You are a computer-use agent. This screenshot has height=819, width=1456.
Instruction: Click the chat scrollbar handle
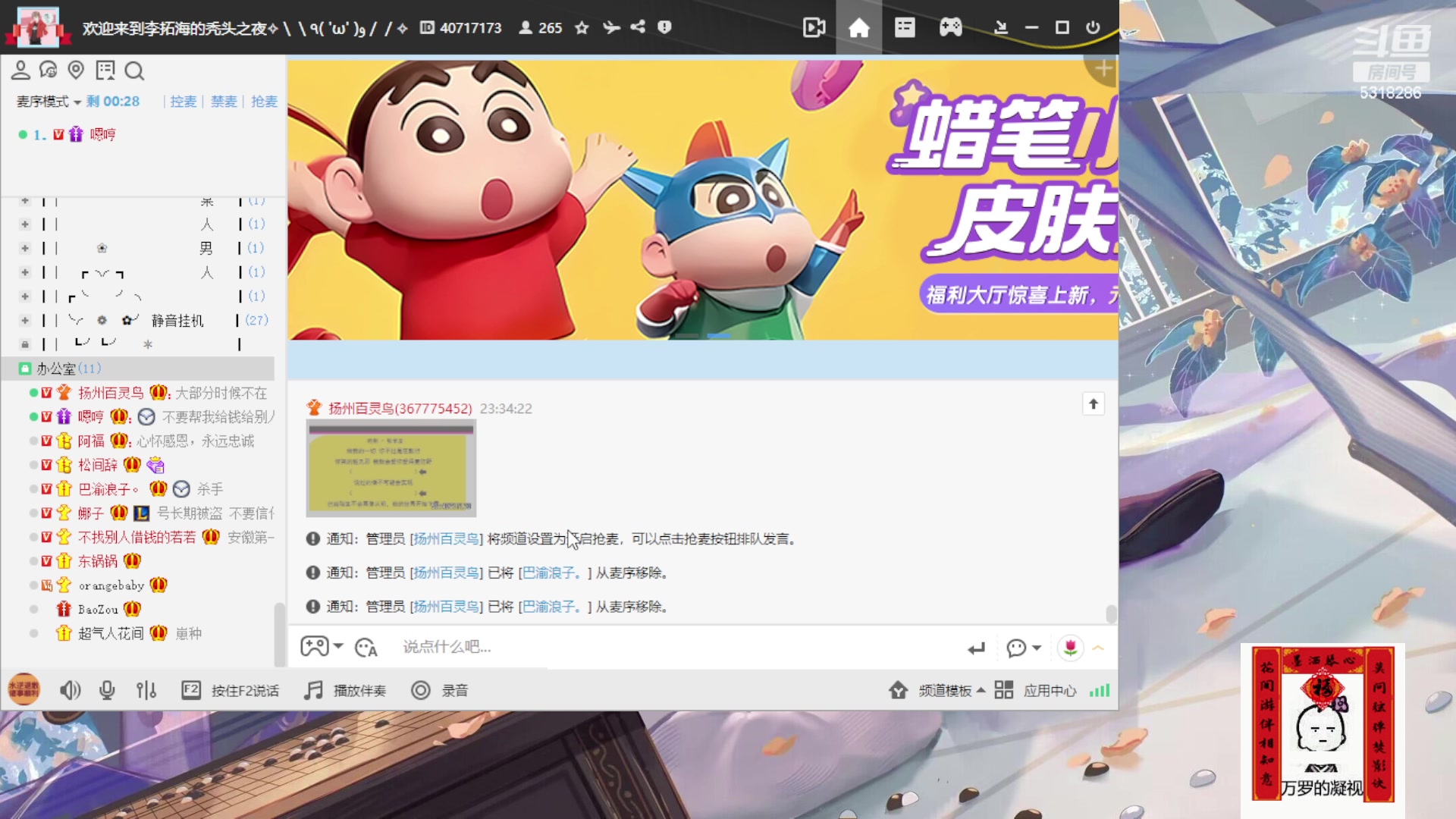(x=1111, y=613)
